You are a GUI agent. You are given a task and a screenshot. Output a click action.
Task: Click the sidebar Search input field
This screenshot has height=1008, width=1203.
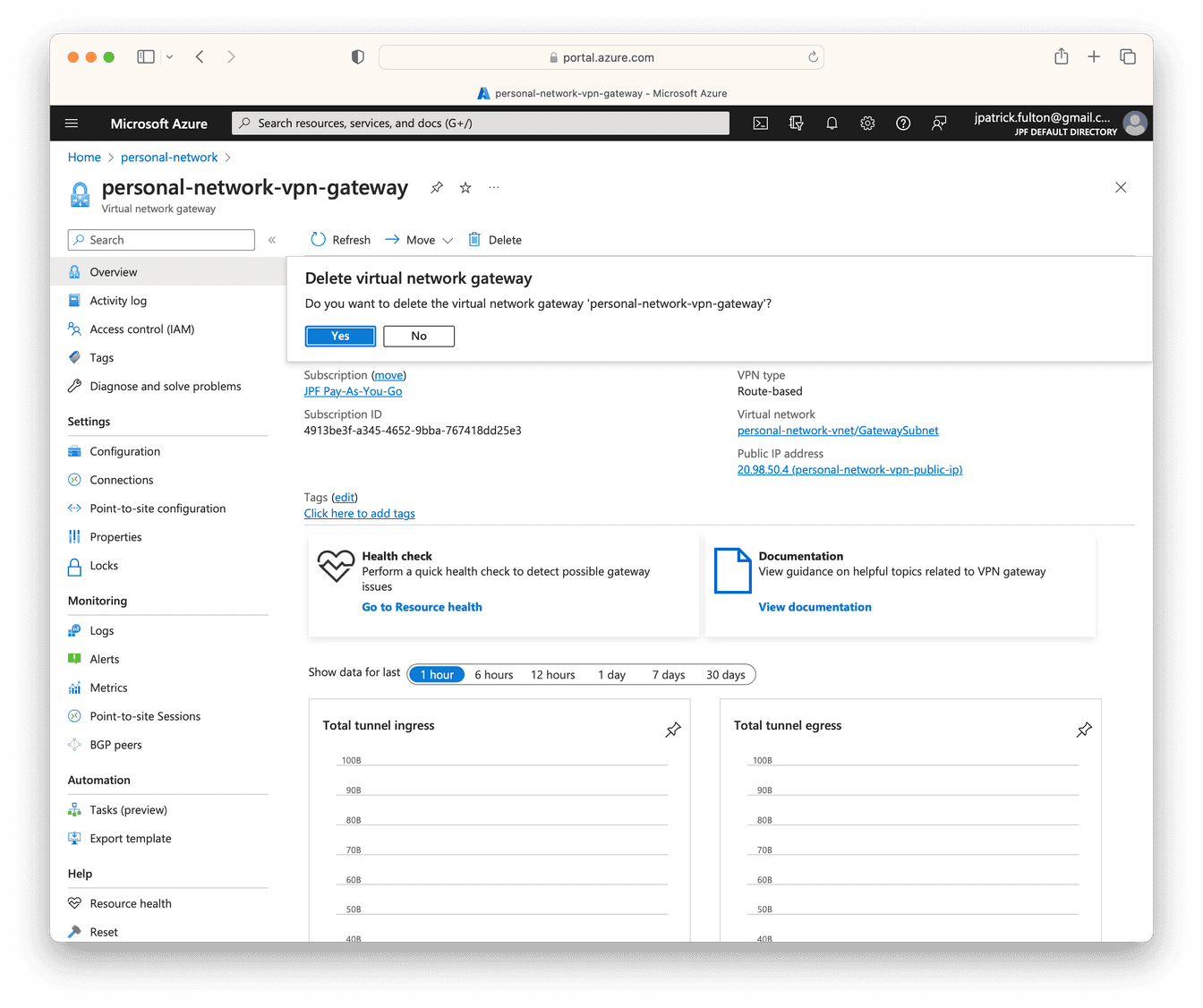[x=161, y=240]
